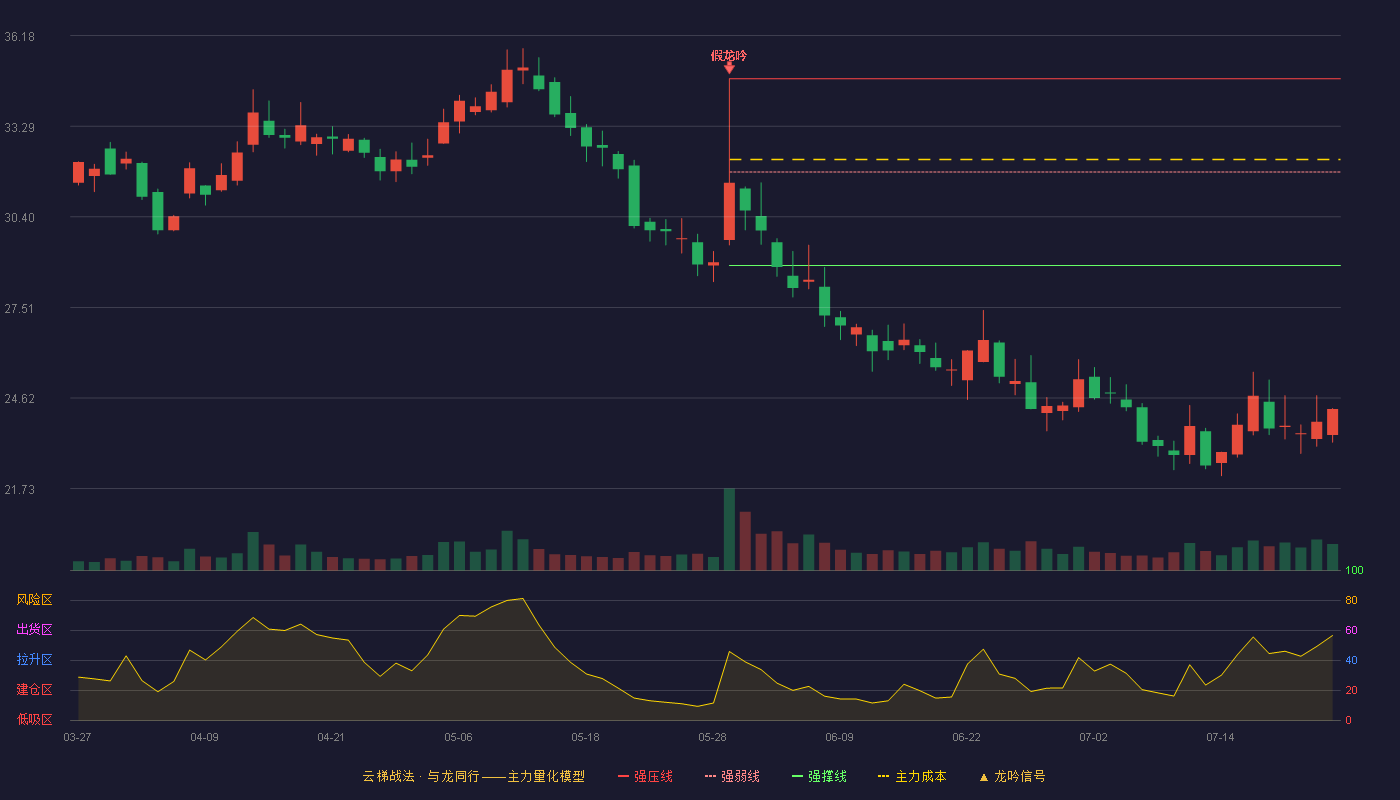
Task: Click the 36.18 price axis label
Action: 19,37
